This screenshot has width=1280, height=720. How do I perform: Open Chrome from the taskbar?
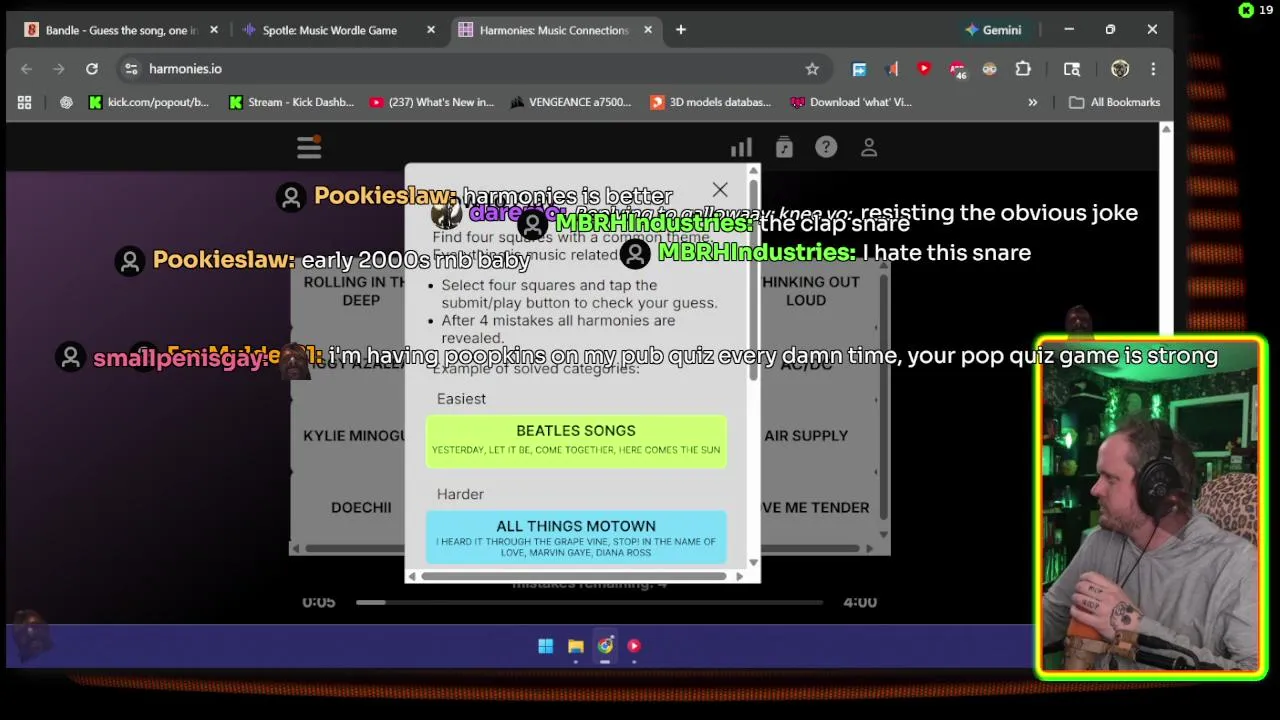pos(605,646)
